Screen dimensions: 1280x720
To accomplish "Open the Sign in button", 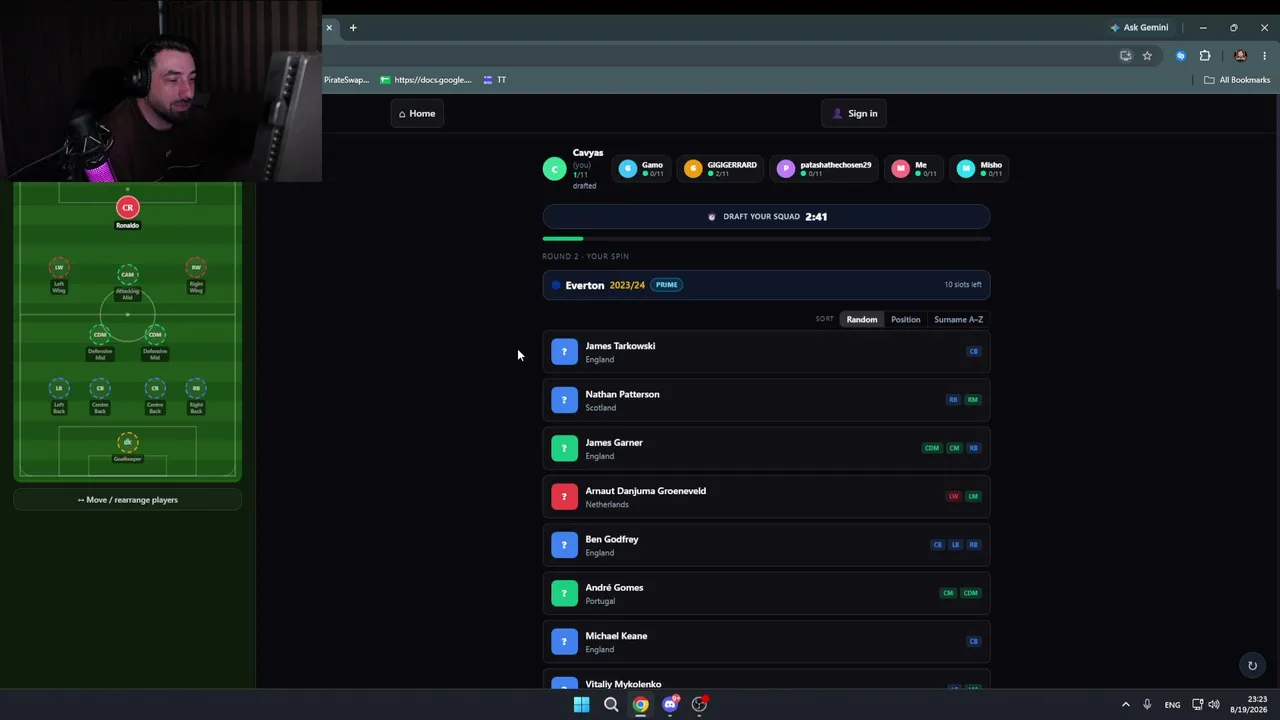I will 855,113.
